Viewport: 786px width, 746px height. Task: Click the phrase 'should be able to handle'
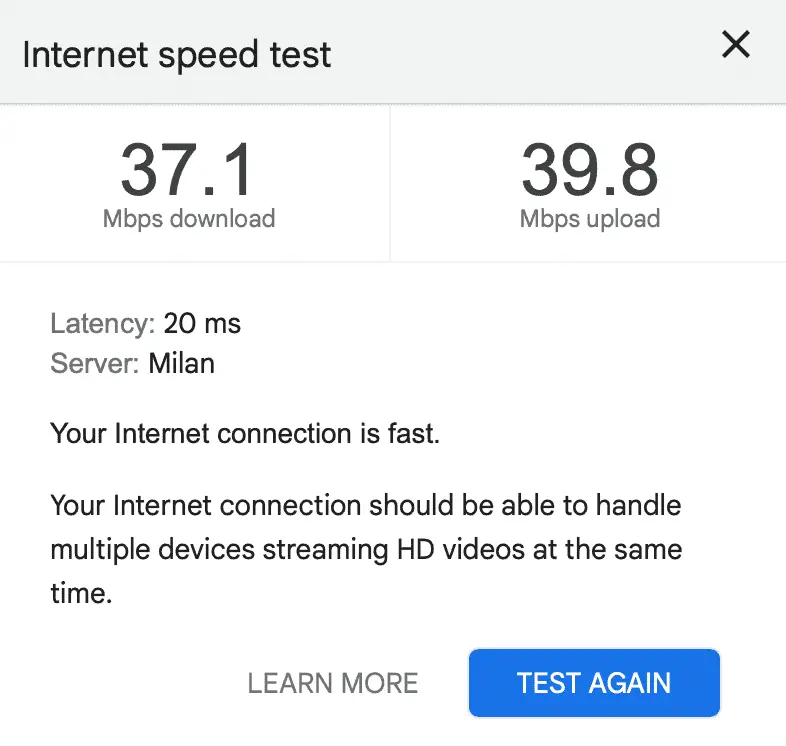click(525, 505)
